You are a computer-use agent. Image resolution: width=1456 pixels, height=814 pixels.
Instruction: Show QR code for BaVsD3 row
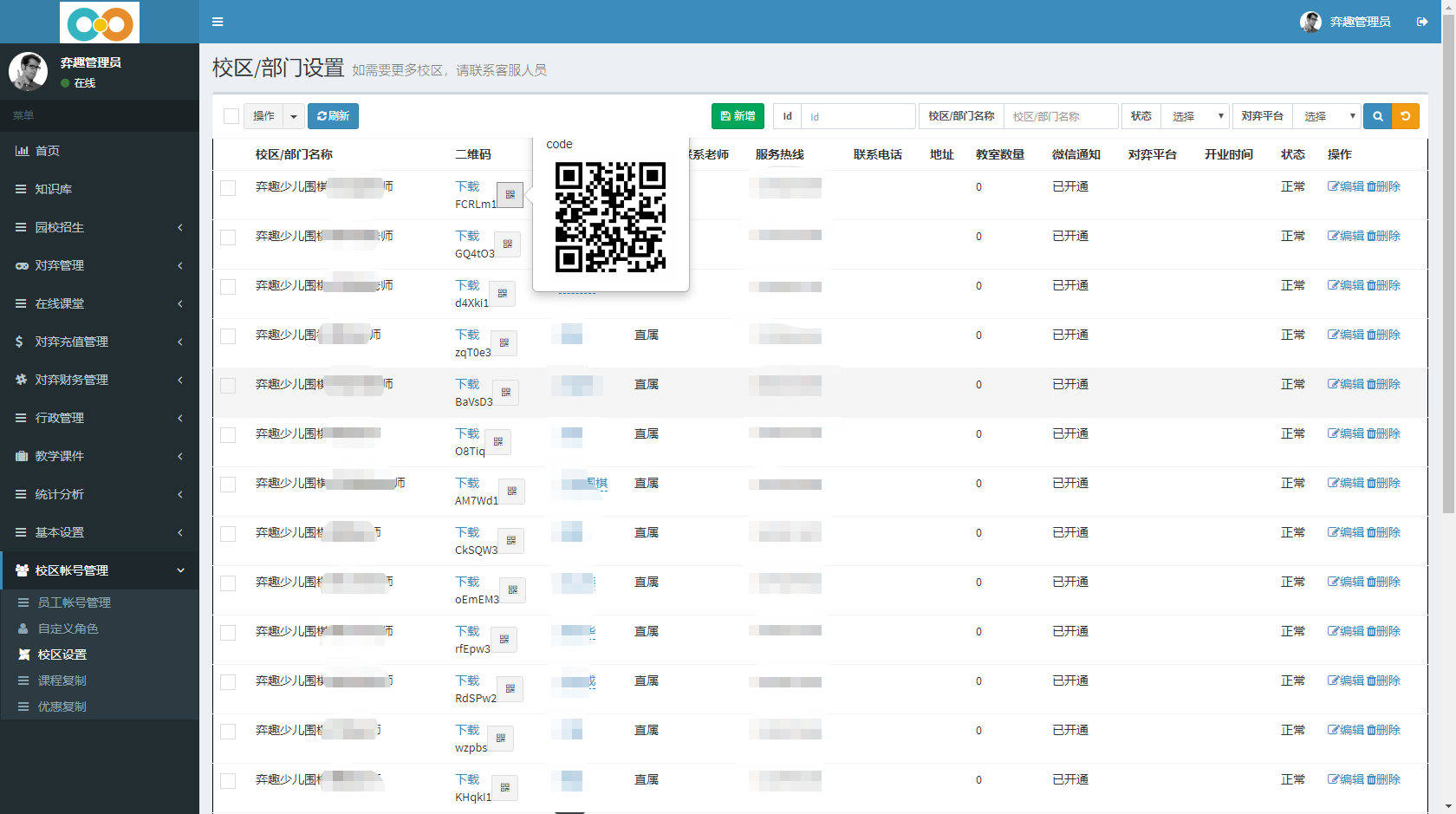click(x=506, y=393)
